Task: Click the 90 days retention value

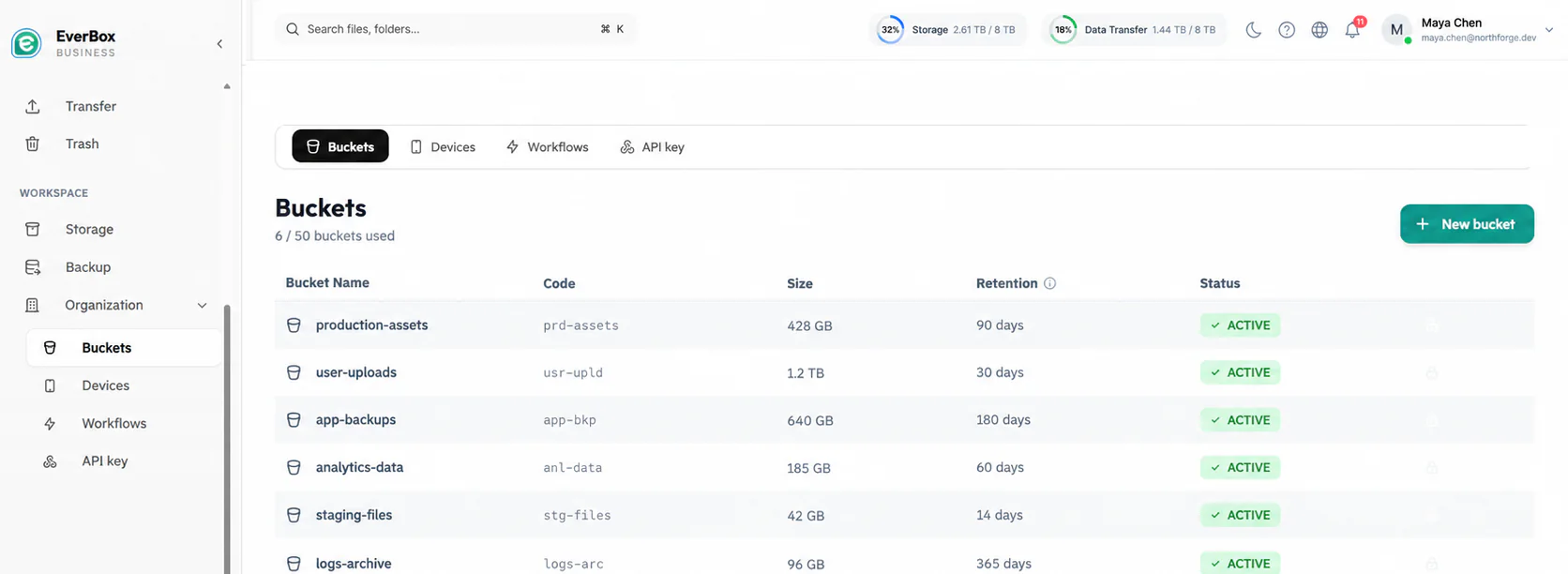Action: [1000, 325]
